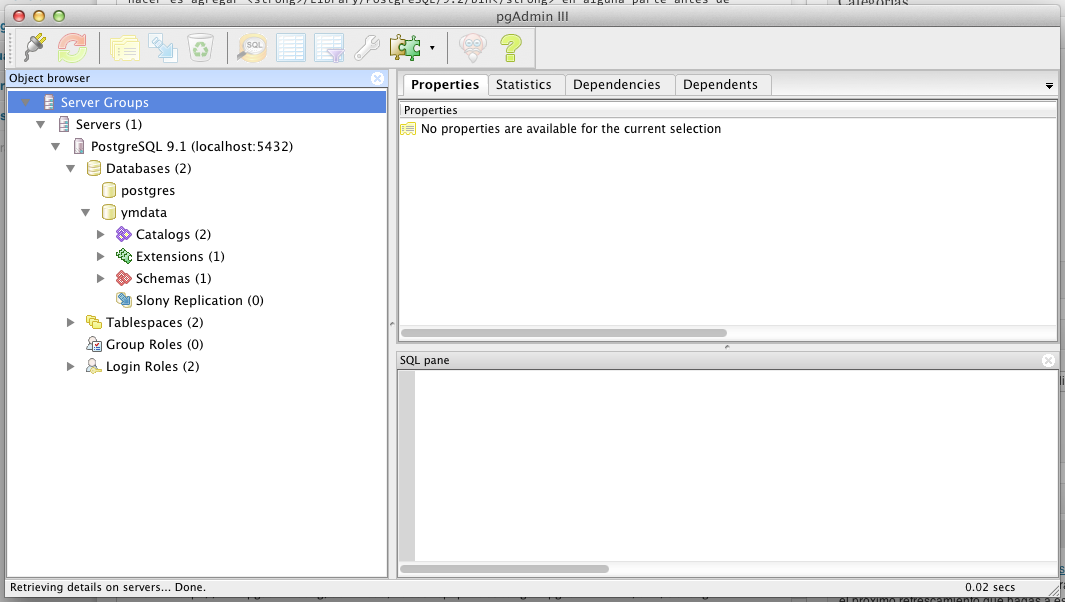Click the refresh object toolbar icon
Viewport: 1065px width, 602px height.
click(x=72, y=47)
